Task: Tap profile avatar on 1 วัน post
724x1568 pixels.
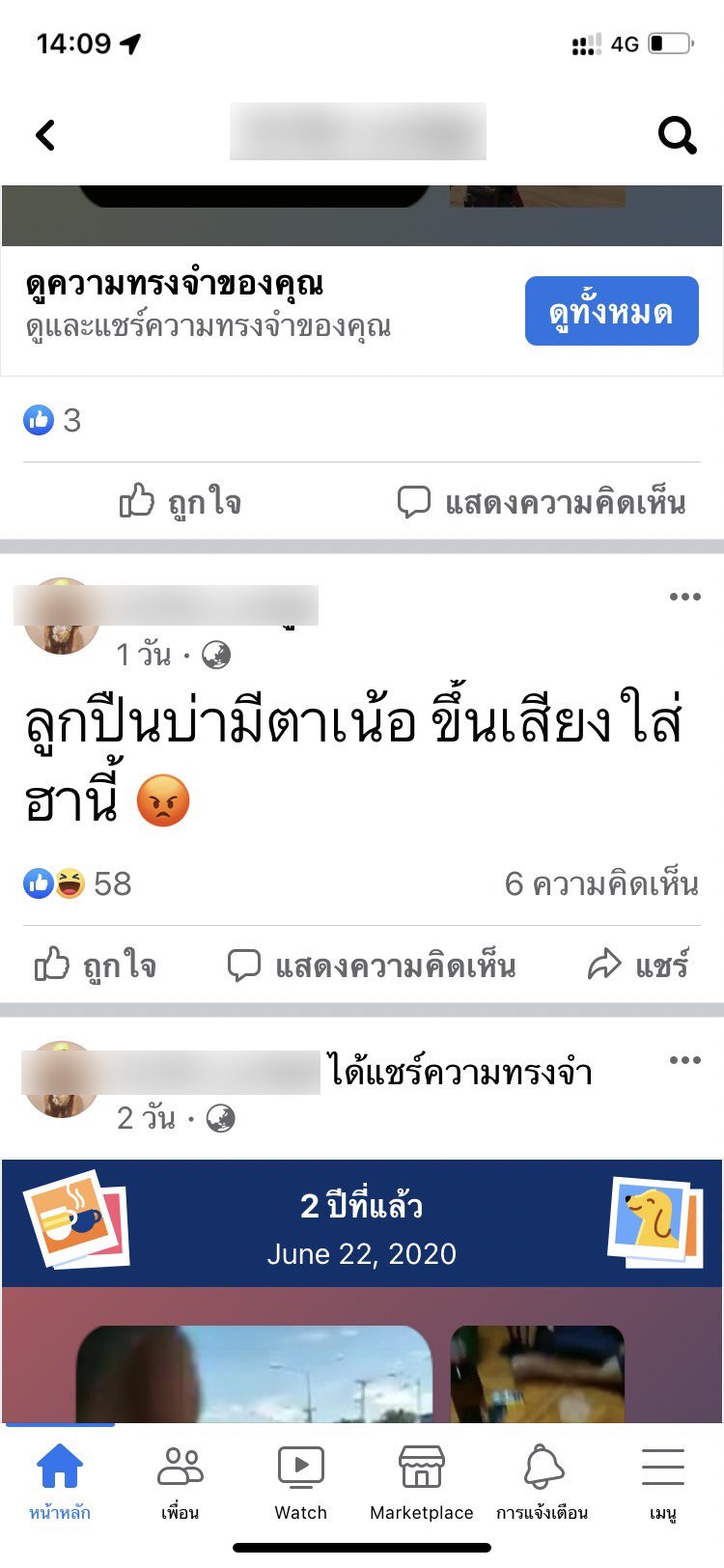Action: pos(61,616)
